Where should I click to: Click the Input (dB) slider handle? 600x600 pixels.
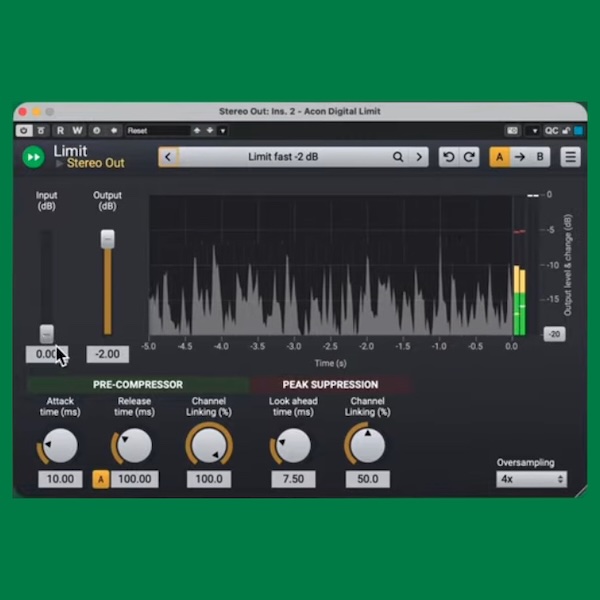(x=47, y=334)
